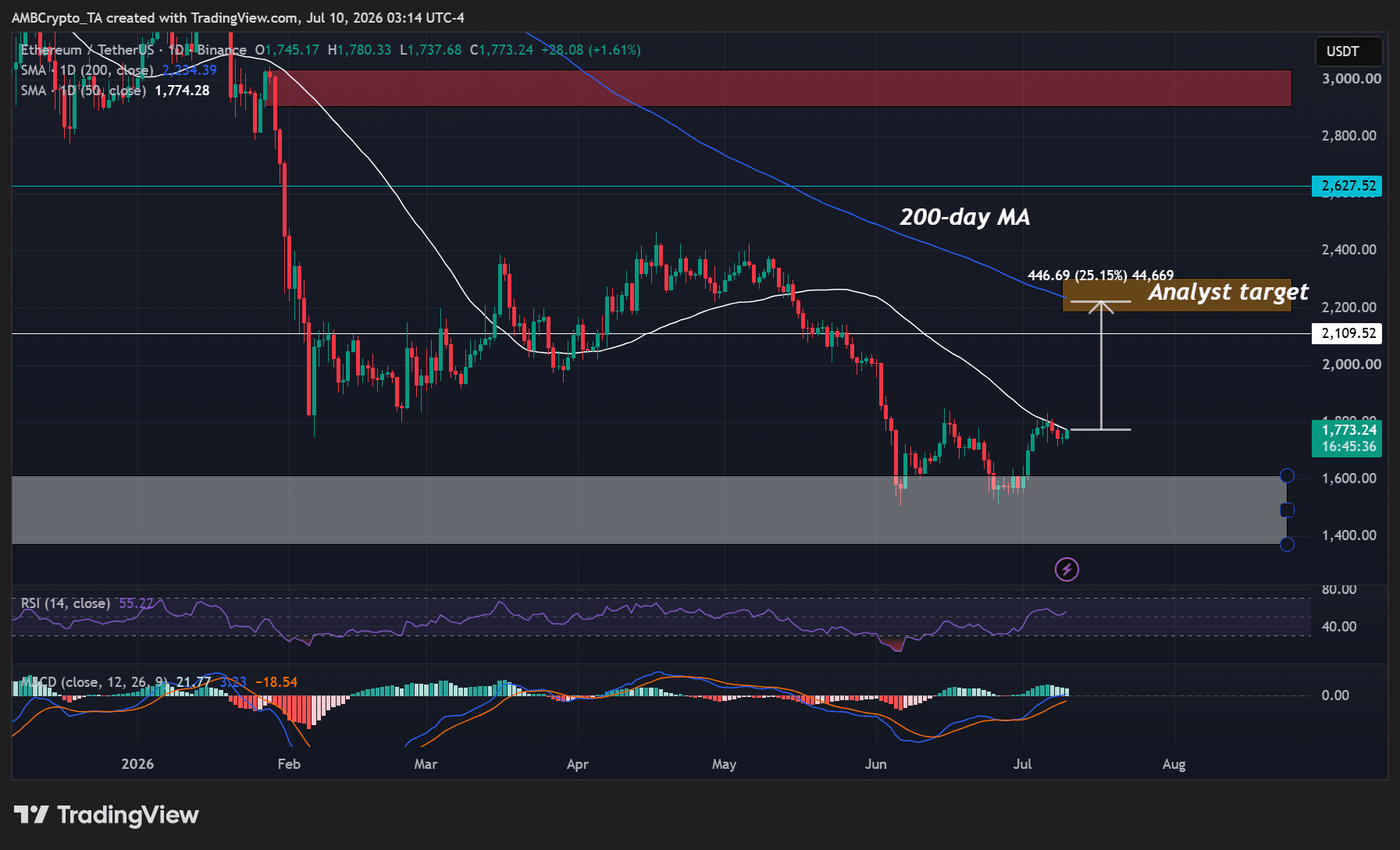Click the RSI 55.22 value
Image resolution: width=1400 pixels, height=850 pixels.
pyautogui.click(x=136, y=603)
